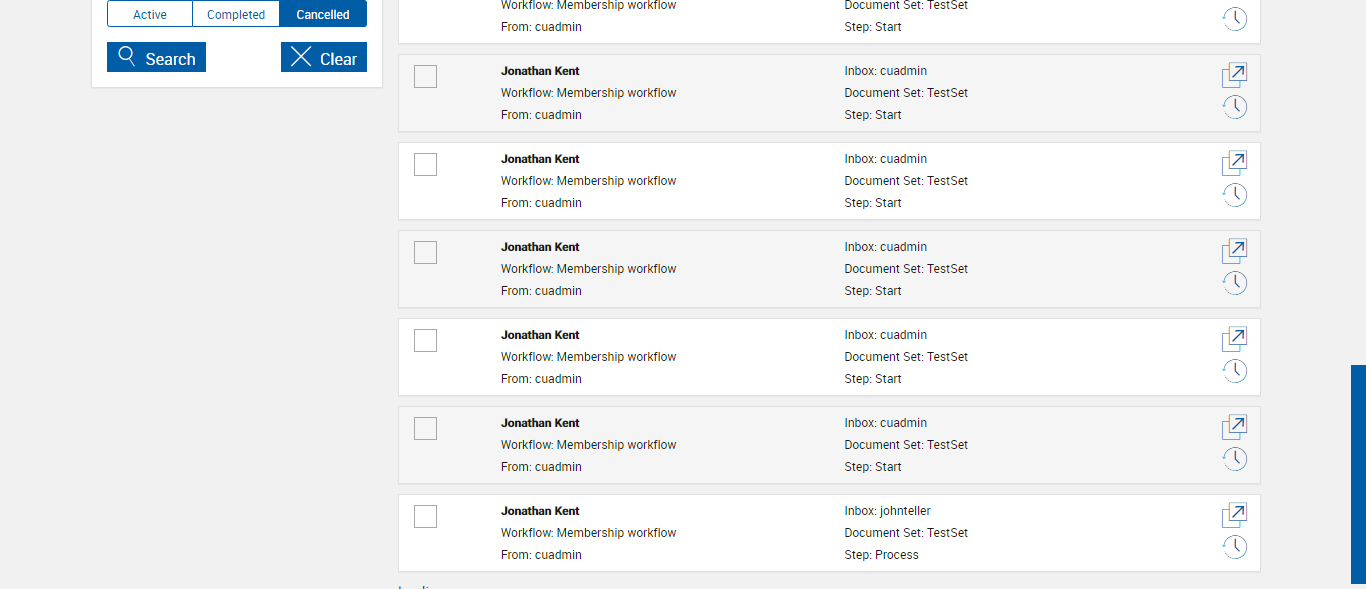This screenshot has width=1366, height=589.
Task: Show history of fifth fully visible Jonathan Kent row
Action: (1235, 459)
